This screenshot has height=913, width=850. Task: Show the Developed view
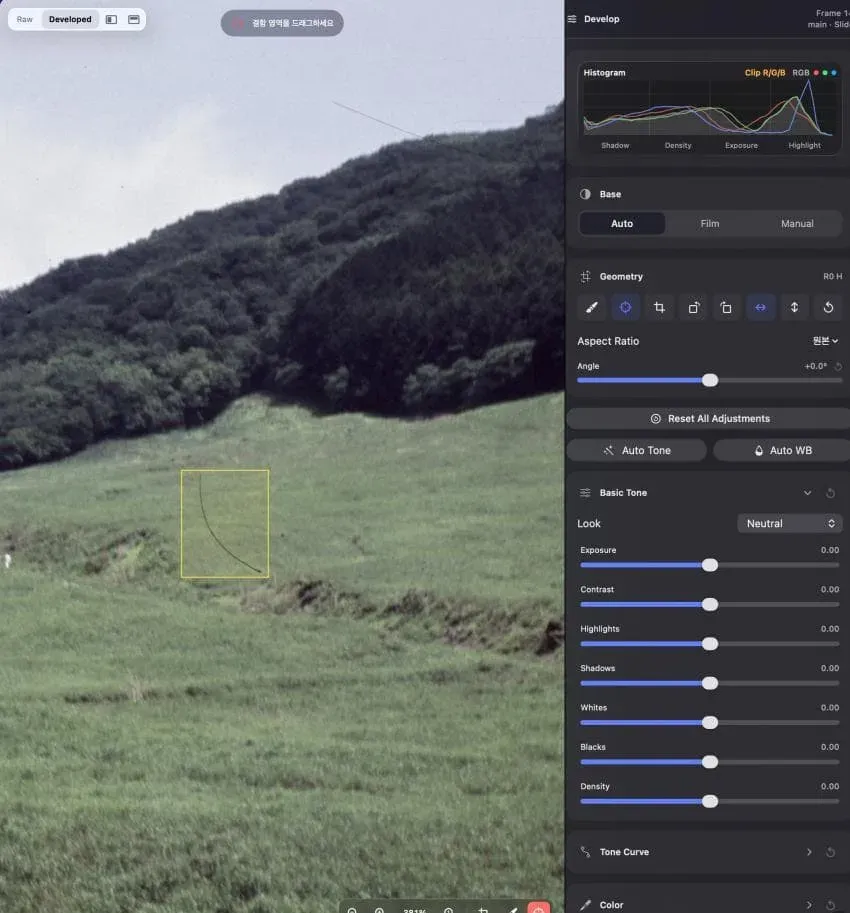(70, 19)
